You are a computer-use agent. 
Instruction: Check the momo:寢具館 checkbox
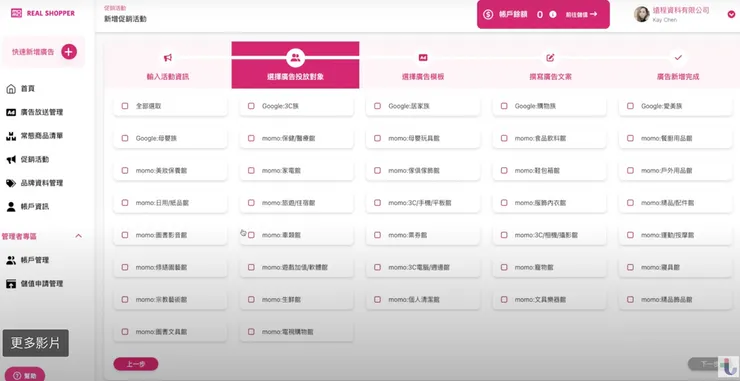630,267
